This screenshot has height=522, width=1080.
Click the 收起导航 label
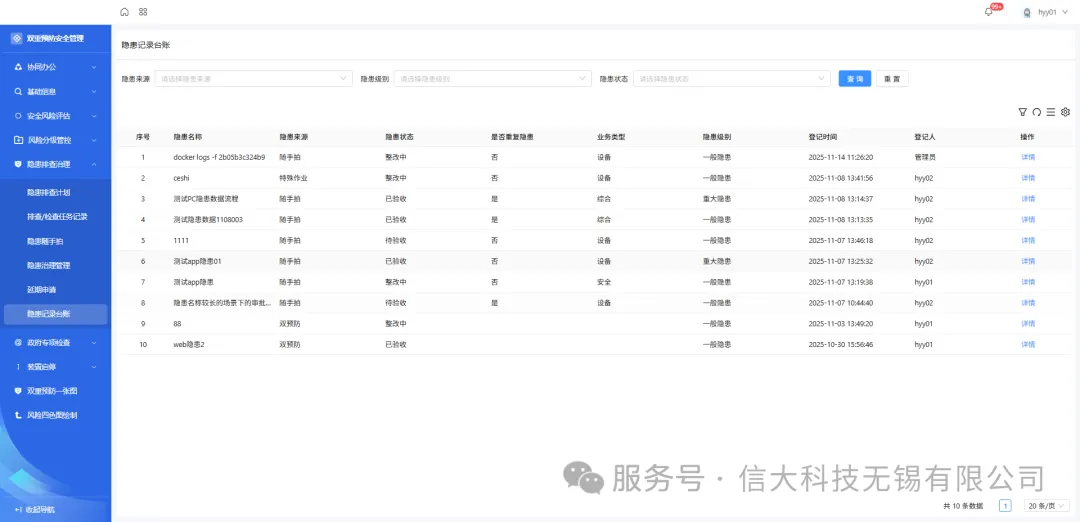[x=40, y=510]
